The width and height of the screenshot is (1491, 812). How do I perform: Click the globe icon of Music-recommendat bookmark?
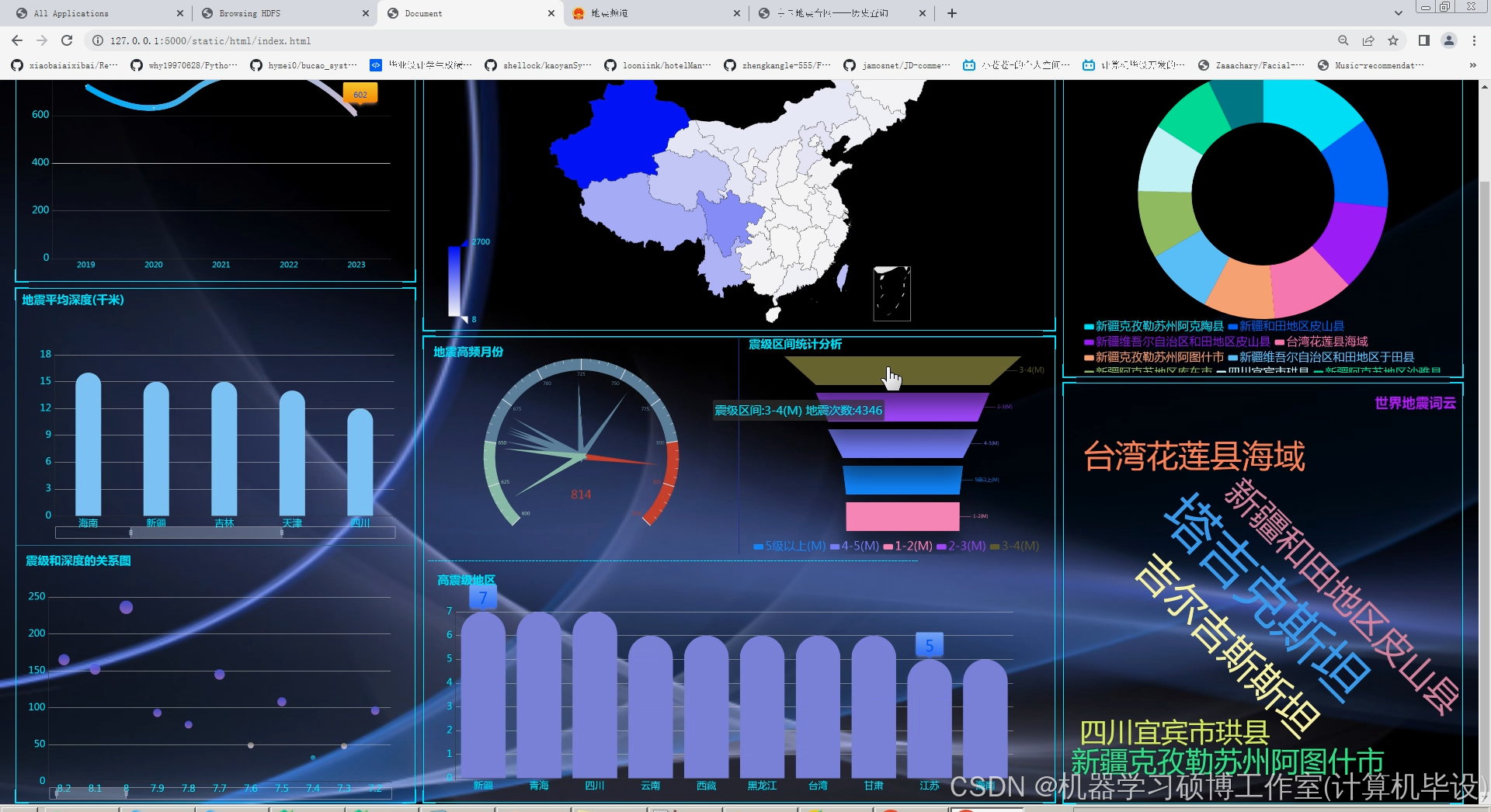[x=1323, y=65]
